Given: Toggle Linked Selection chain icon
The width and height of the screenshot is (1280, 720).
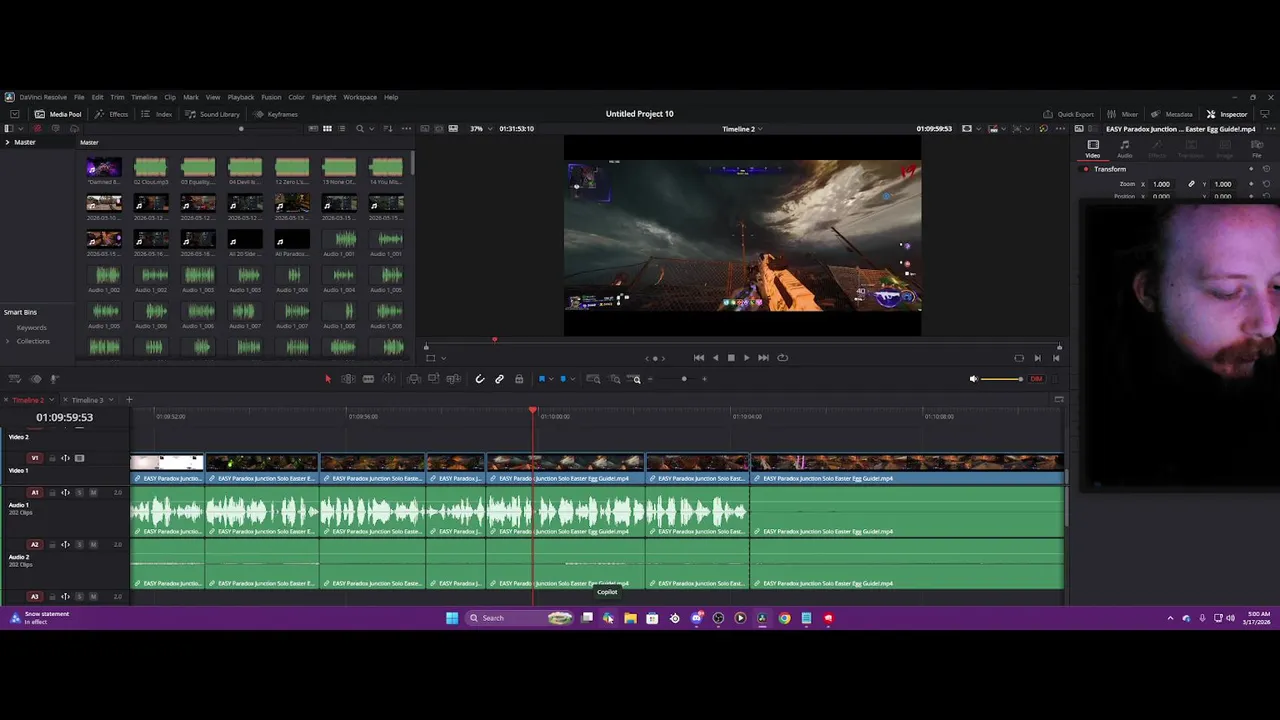Looking at the screenshot, I should click(499, 379).
